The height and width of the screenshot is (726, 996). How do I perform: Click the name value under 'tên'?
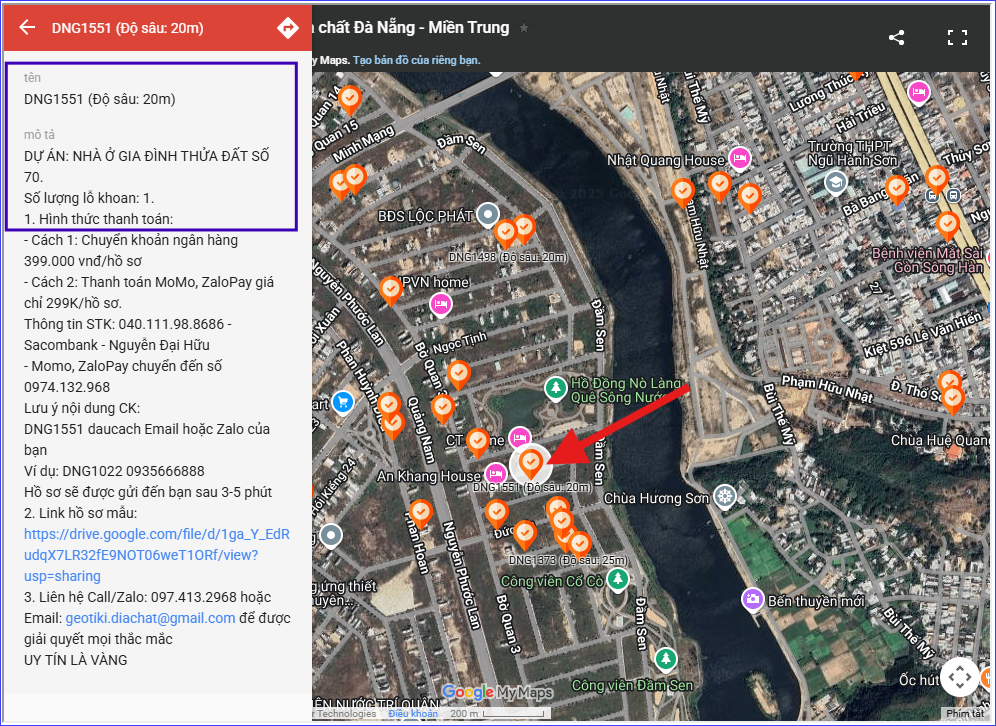click(x=100, y=99)
